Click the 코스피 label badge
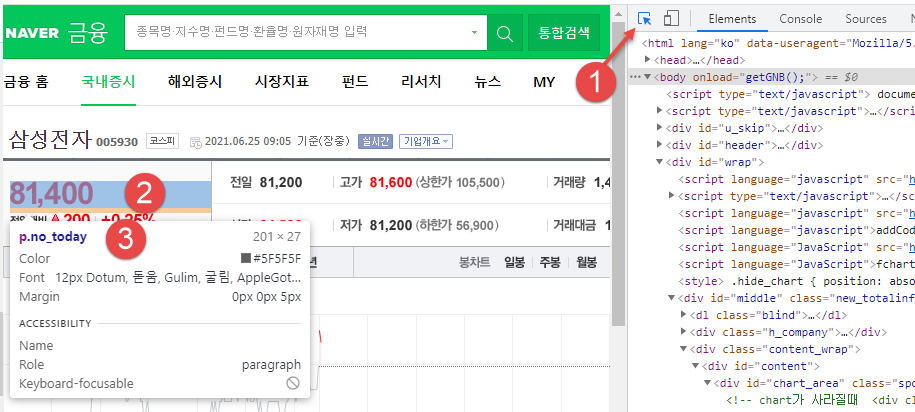This screenshot has height=412, width=915. (x=162, y=141)
